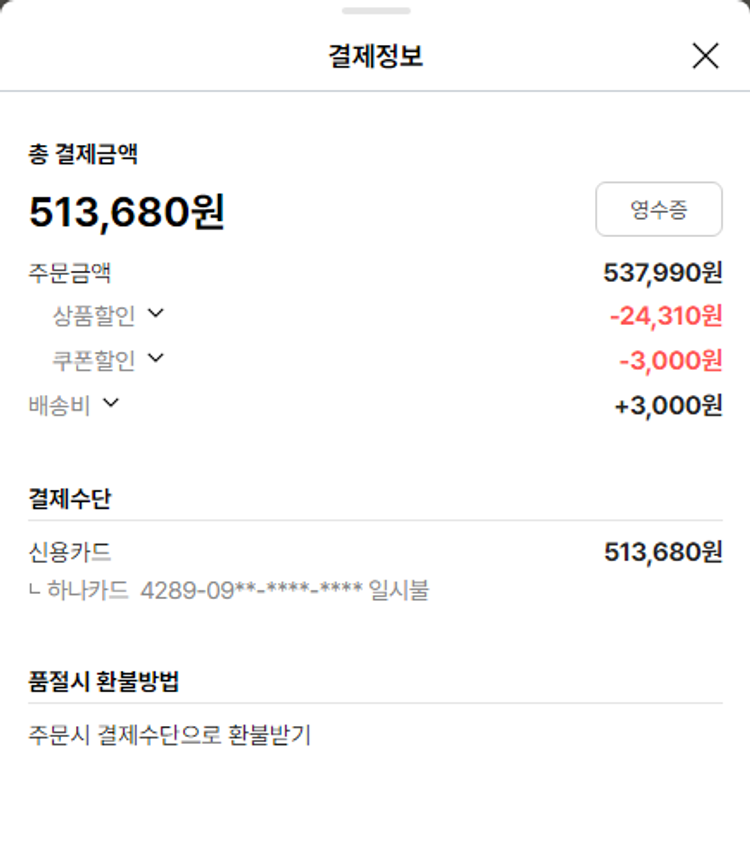This screenshot has width=750, height=855.
Task: Click the 513,680원 amount beside 신용카드
Action: pyautogui.click(x=662, y=552)
